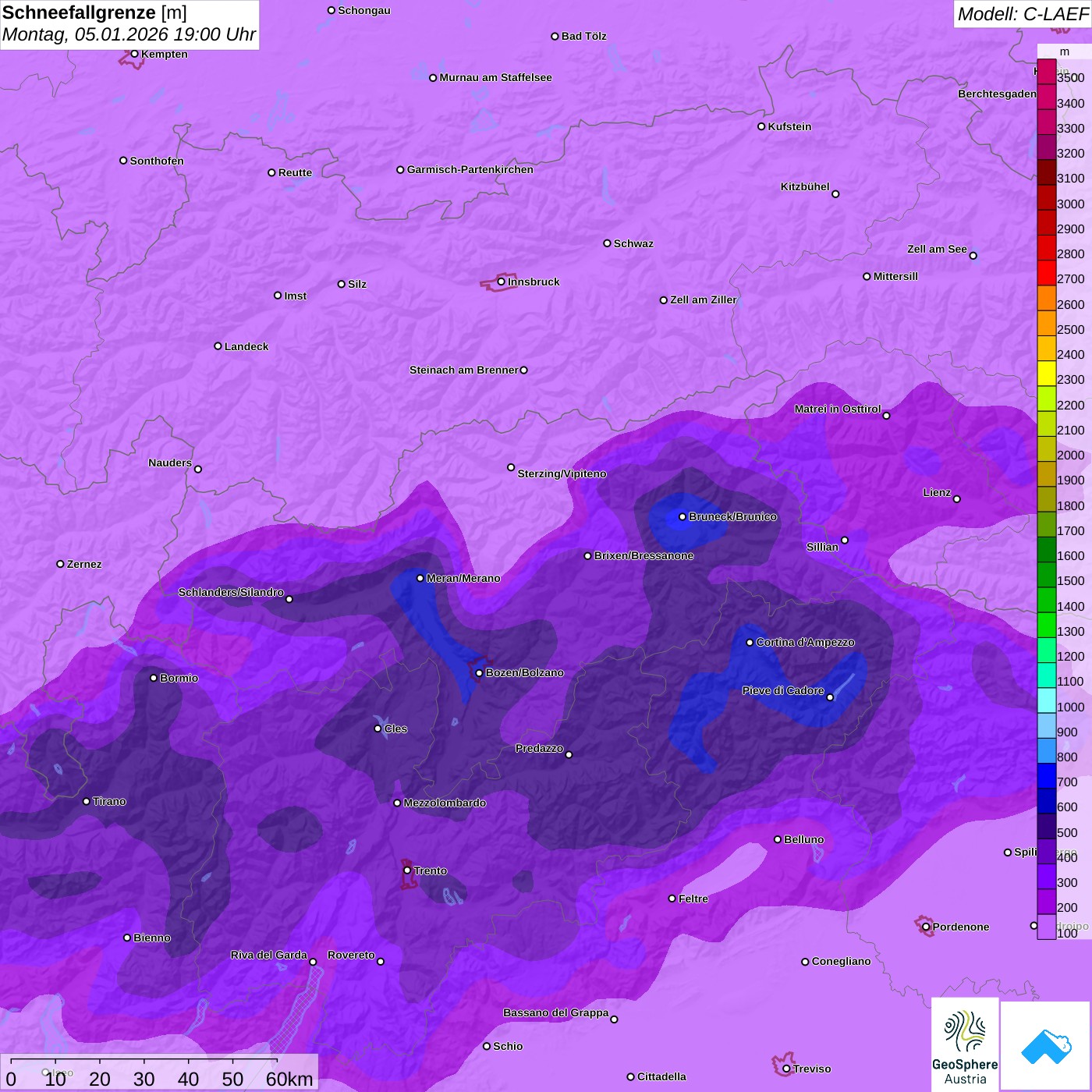Click the Riva del Garda label

[x=269, y=955]
